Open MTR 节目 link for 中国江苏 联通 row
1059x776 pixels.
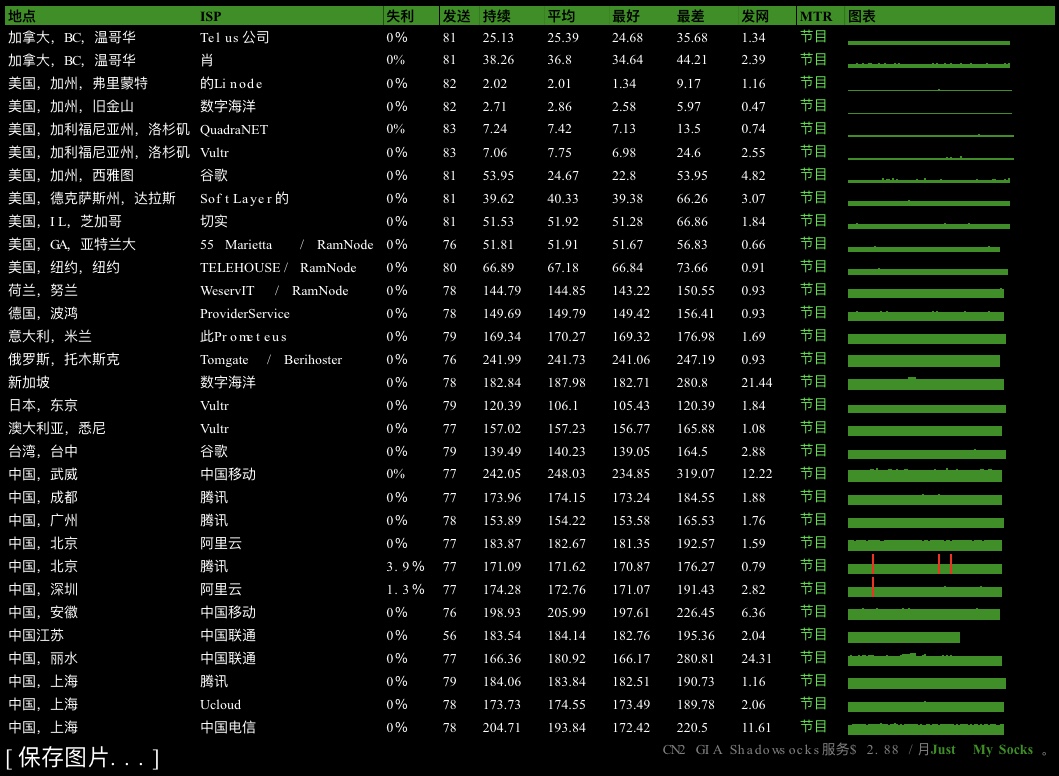coord(813,634)
